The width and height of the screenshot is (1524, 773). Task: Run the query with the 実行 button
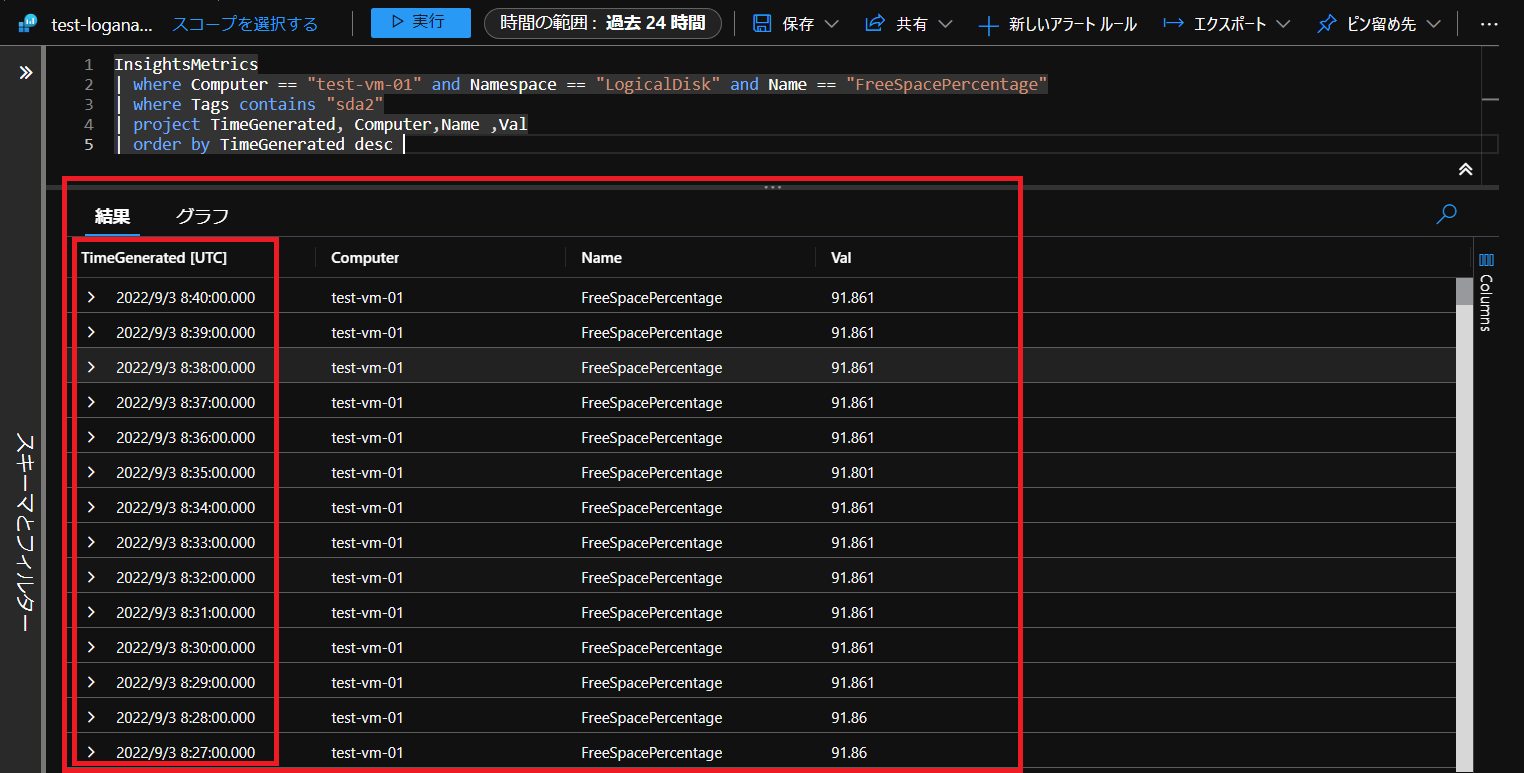420,22
